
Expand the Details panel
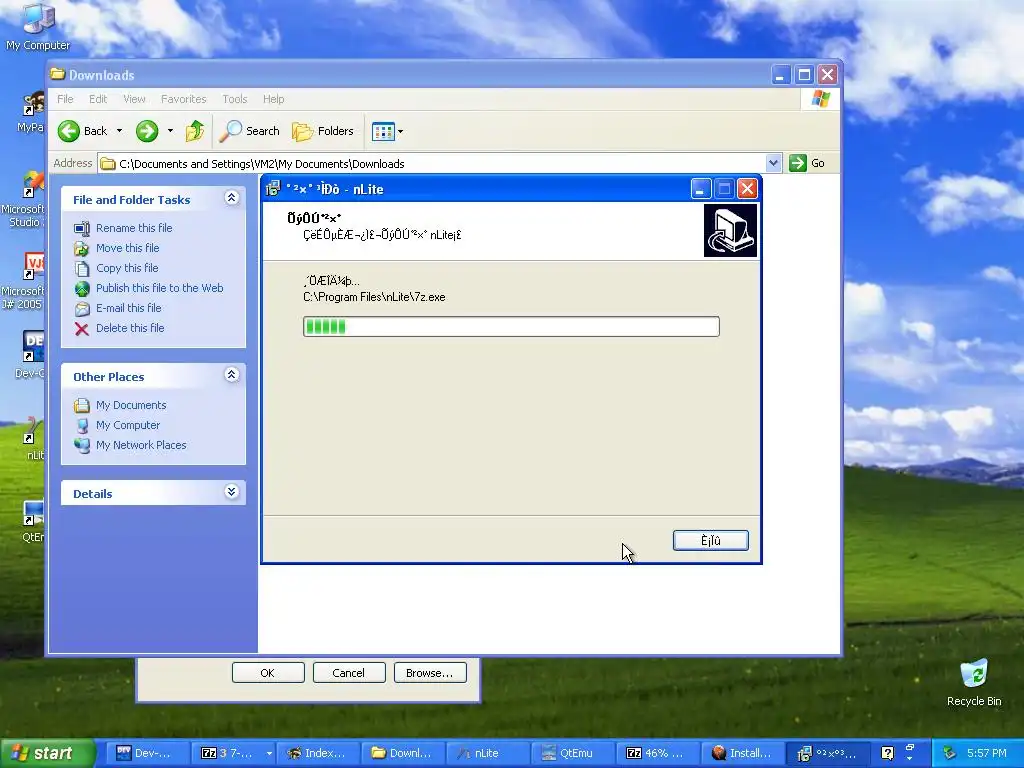232,492
